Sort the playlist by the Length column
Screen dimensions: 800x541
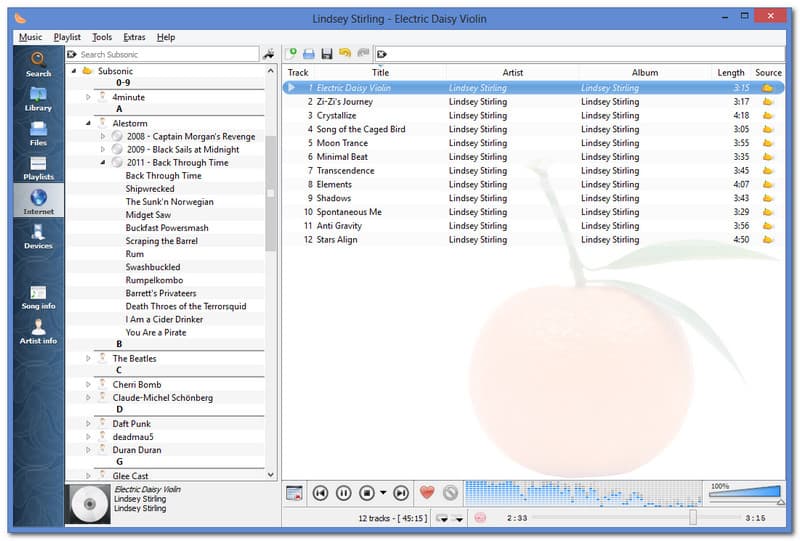pyautogui.click(x=731, y=72)
